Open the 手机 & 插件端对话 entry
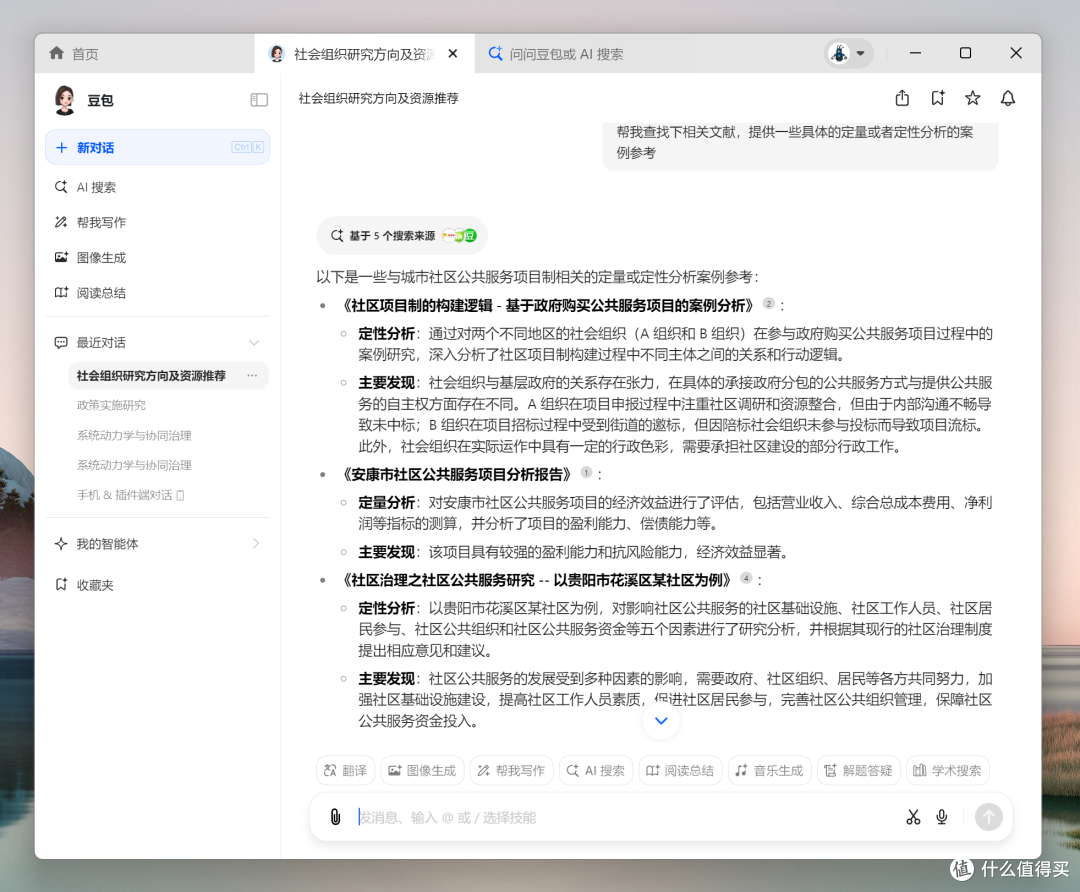This screenshot has height=892, width=1080. coord(131,495)
